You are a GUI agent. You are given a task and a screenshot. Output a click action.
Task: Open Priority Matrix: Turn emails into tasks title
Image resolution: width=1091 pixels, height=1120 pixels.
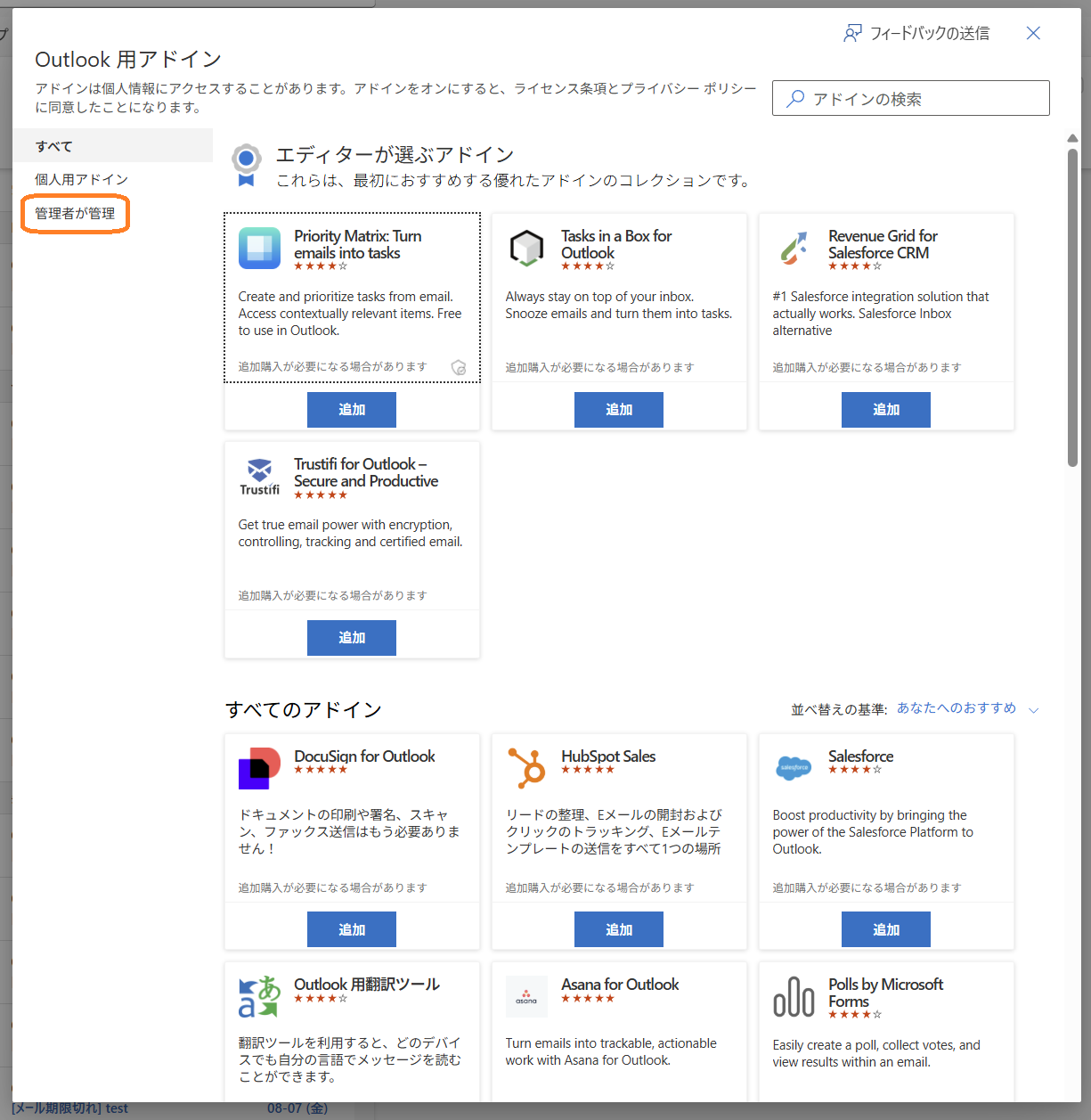click(358, 244)
